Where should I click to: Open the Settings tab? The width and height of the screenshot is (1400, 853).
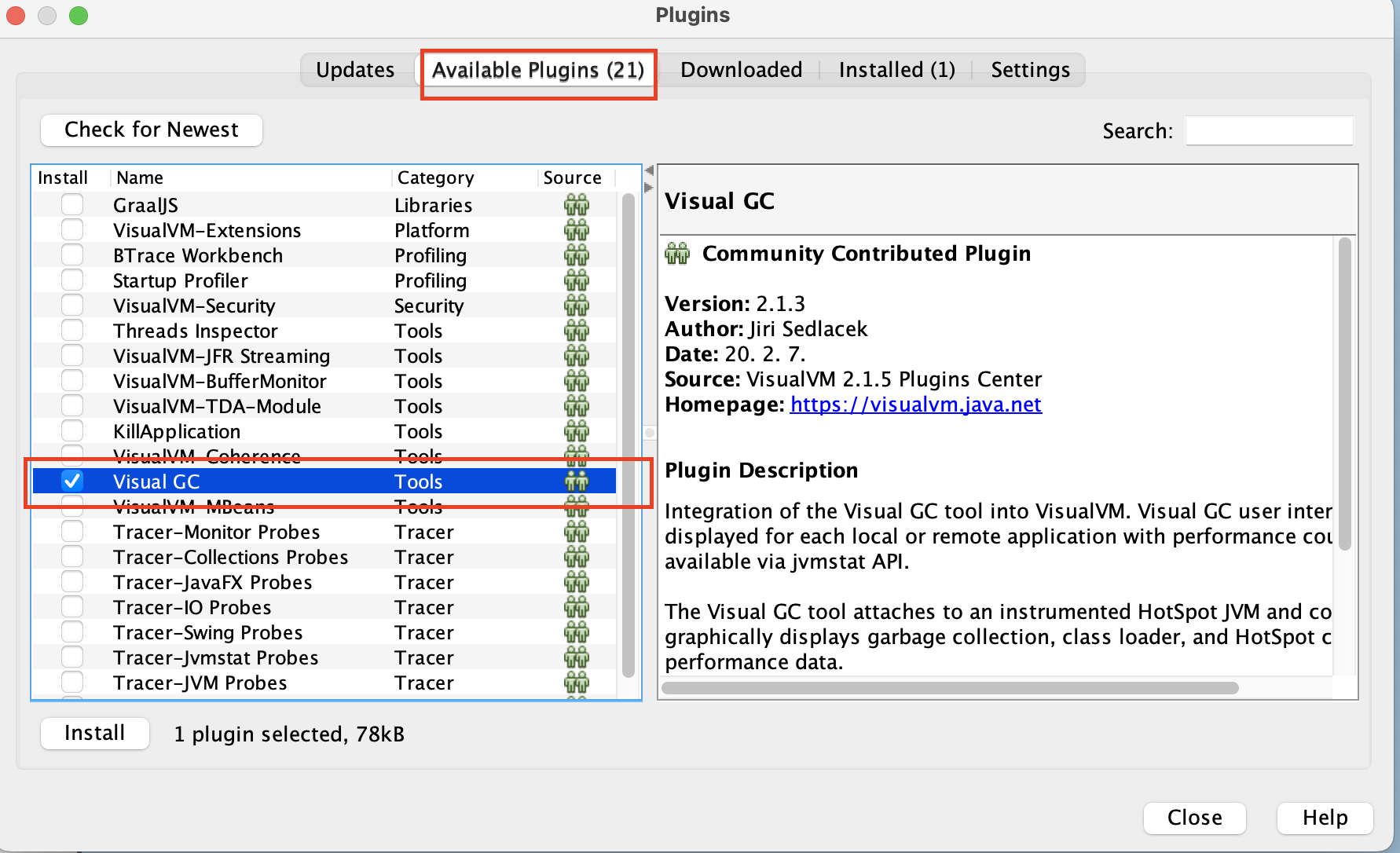point(1030,70)
